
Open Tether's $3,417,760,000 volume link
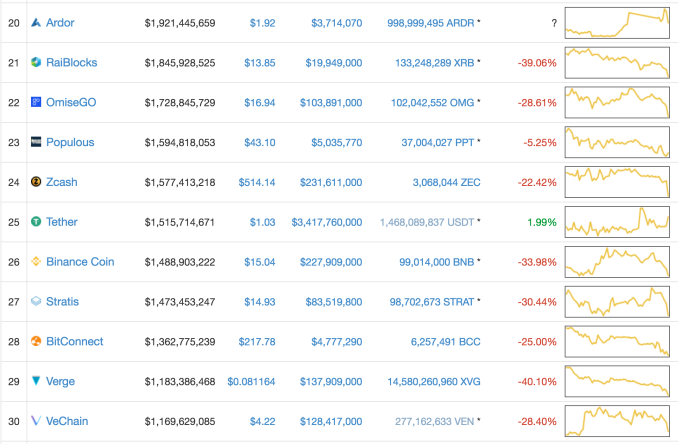click(x=326, y=222)
